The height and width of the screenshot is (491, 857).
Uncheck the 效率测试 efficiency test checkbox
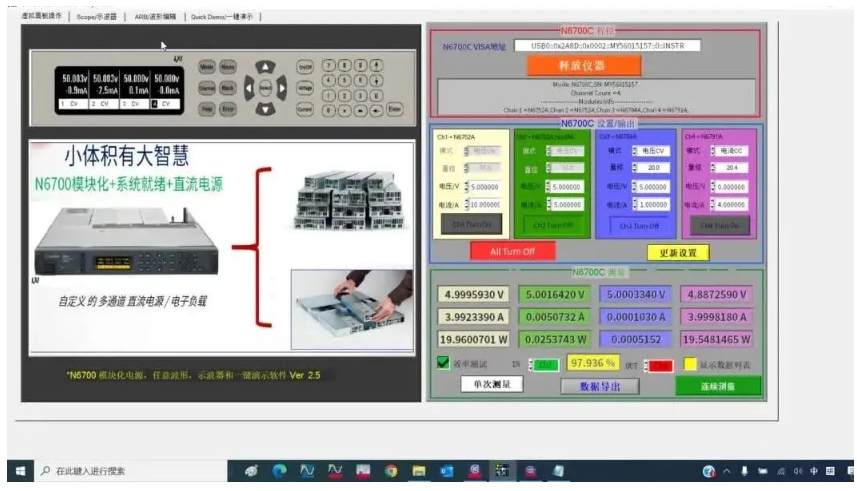point(443,363)
